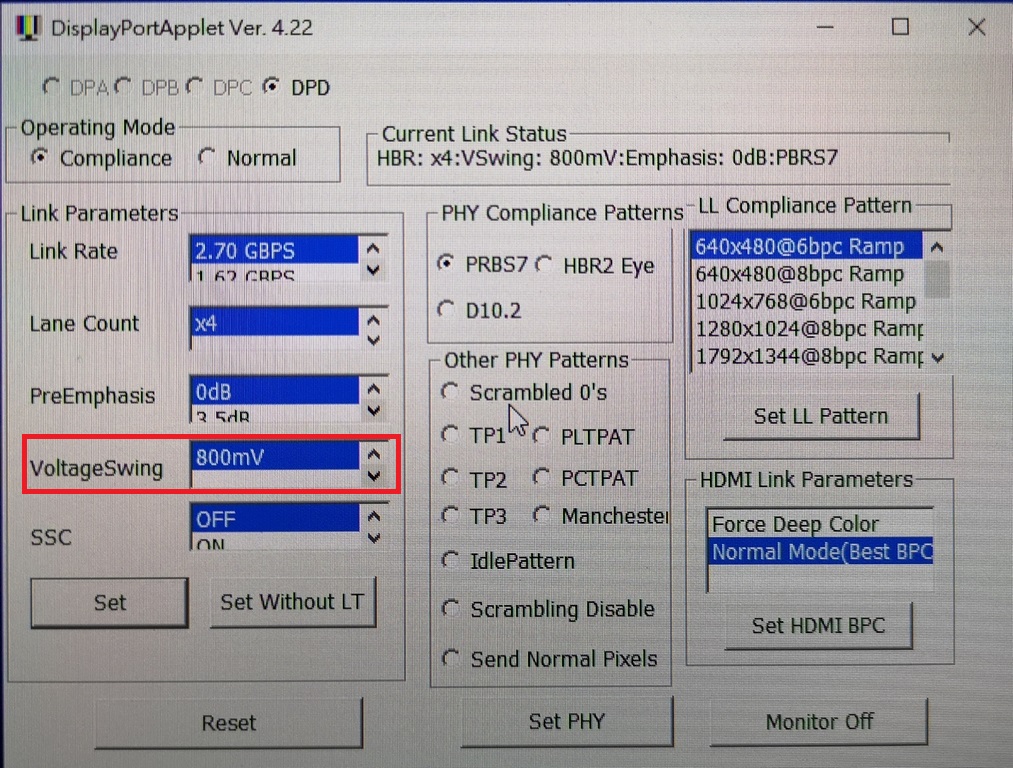Select PCTPAT PHY pattern
The width and height of the screenshot is (1013, 768).
coord(541,478)
